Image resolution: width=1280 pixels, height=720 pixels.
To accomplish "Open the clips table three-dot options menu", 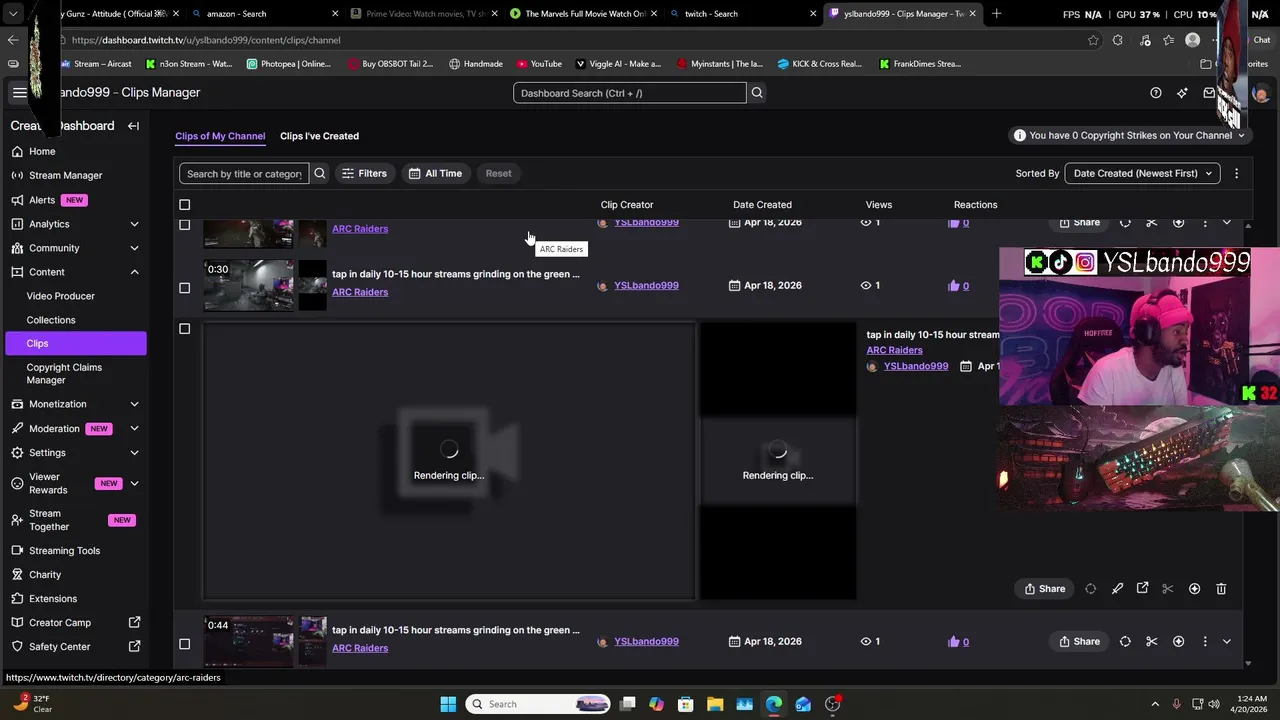I will pyautogui.click(x=1236, y=174).
